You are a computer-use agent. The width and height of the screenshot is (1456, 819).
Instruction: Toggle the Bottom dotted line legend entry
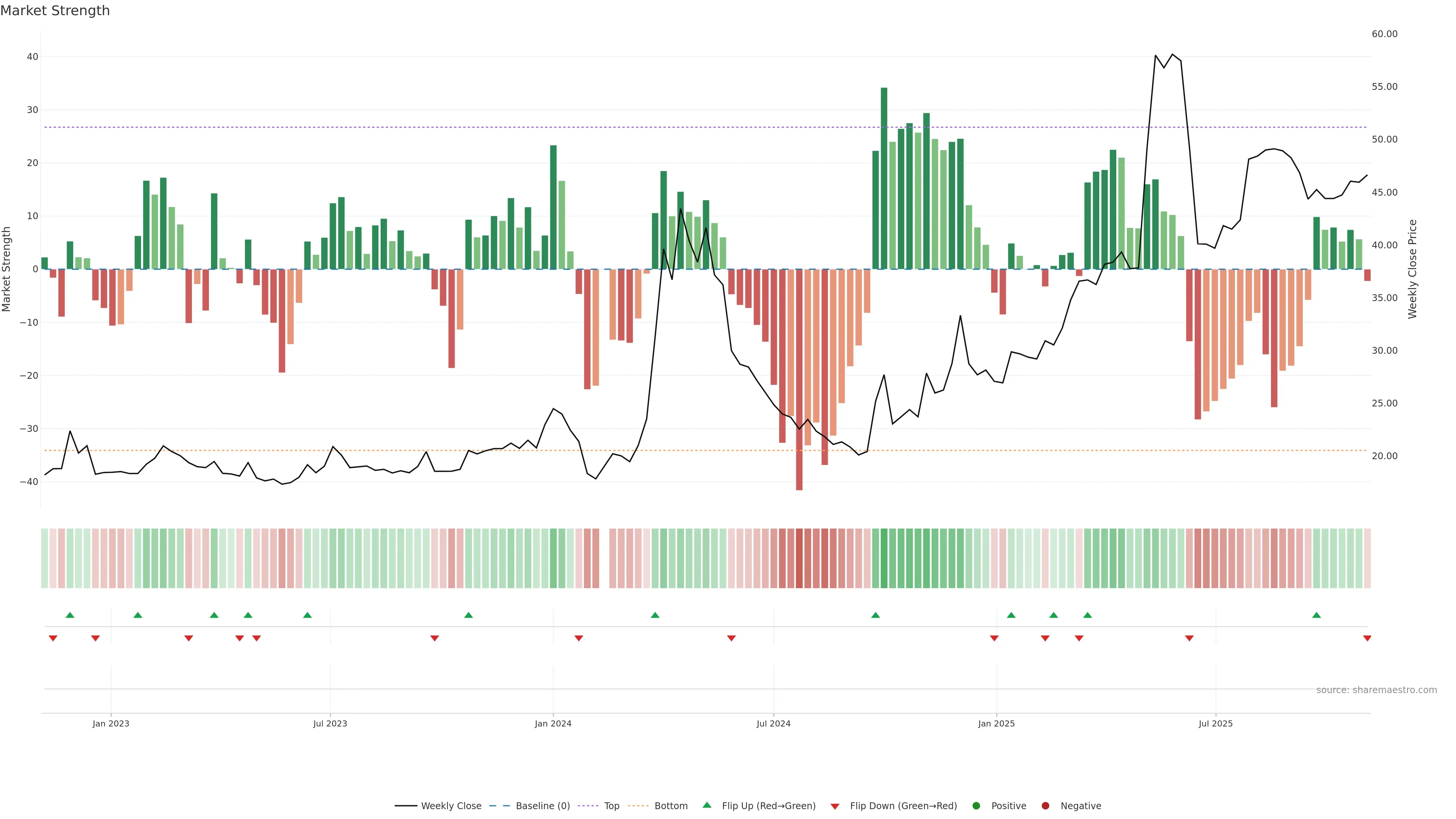638,806
